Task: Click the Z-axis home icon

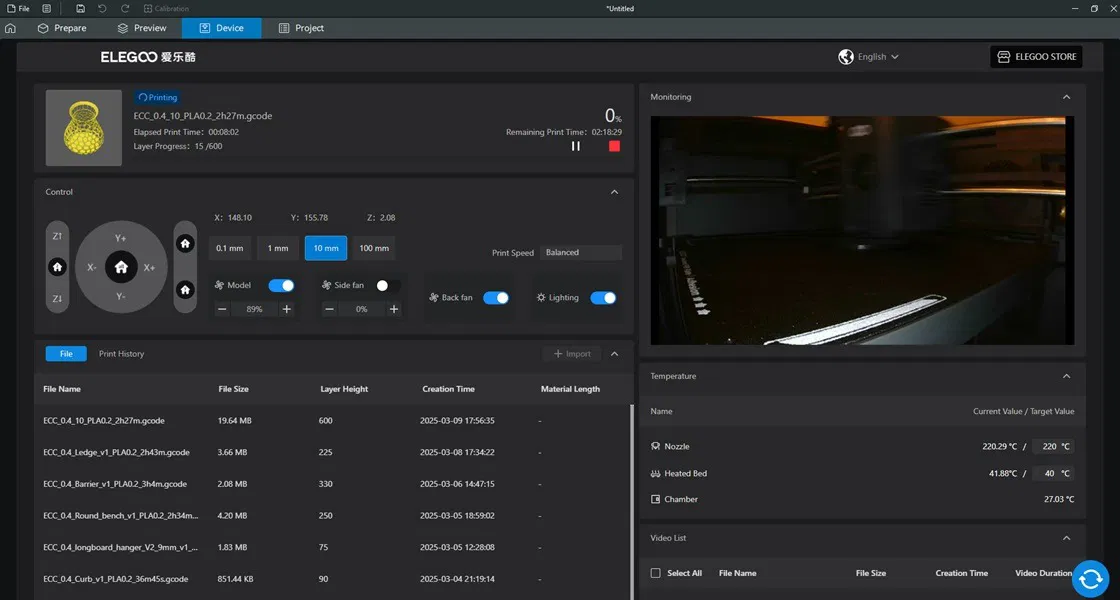Action: (57, 267)
